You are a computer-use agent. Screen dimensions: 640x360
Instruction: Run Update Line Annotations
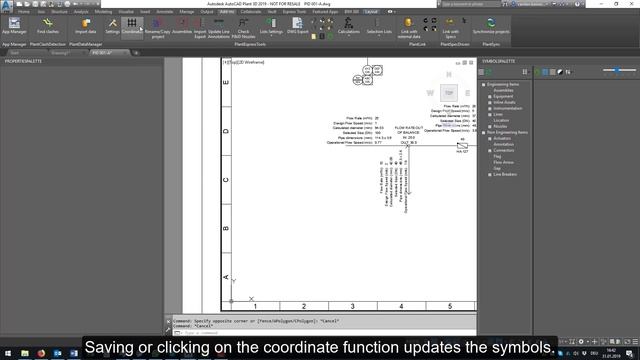point(219,28)
